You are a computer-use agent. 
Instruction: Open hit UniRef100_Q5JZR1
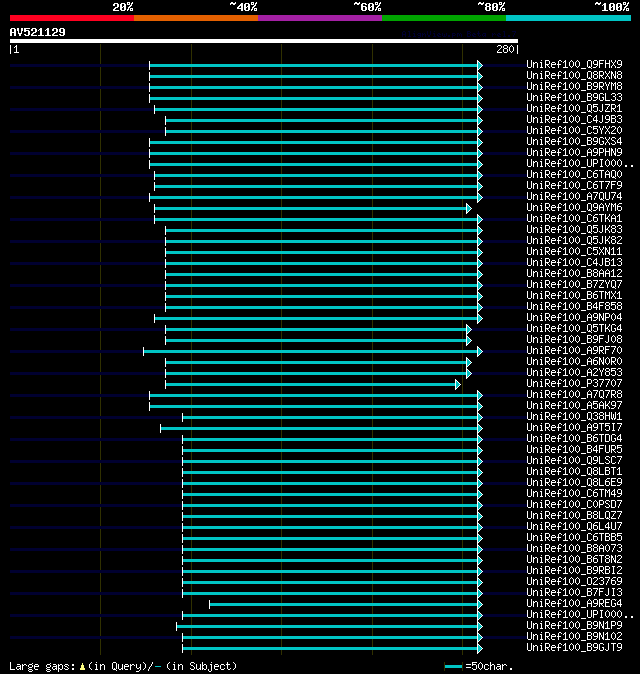[574, 108]
